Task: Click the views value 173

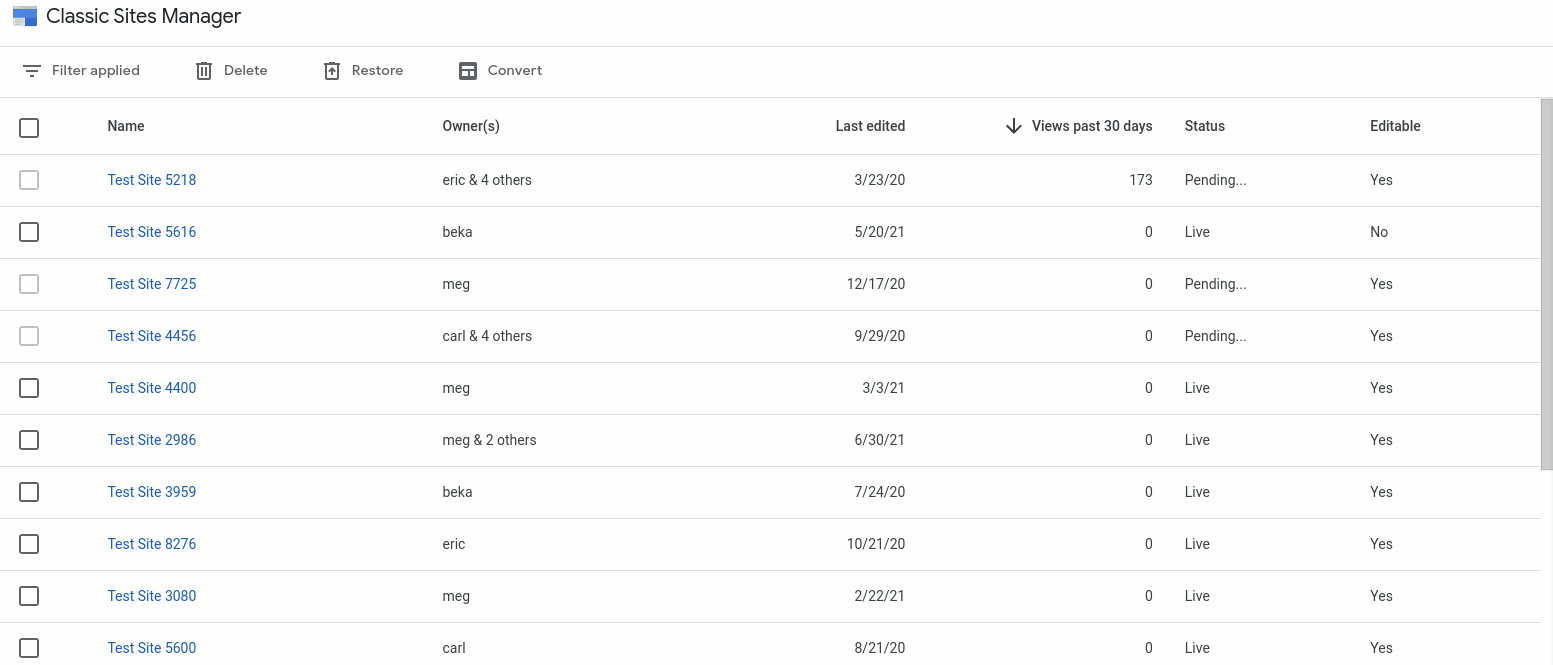Action: tap(1140, 180)
